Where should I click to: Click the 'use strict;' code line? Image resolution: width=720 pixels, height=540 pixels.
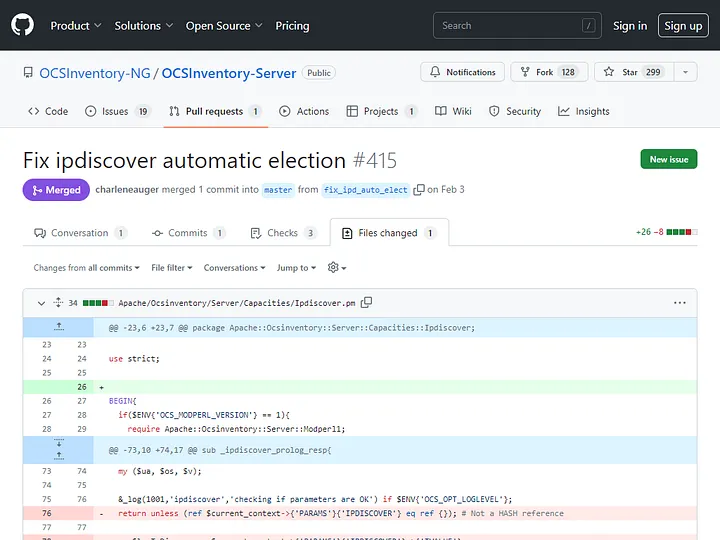click(134, 359)
